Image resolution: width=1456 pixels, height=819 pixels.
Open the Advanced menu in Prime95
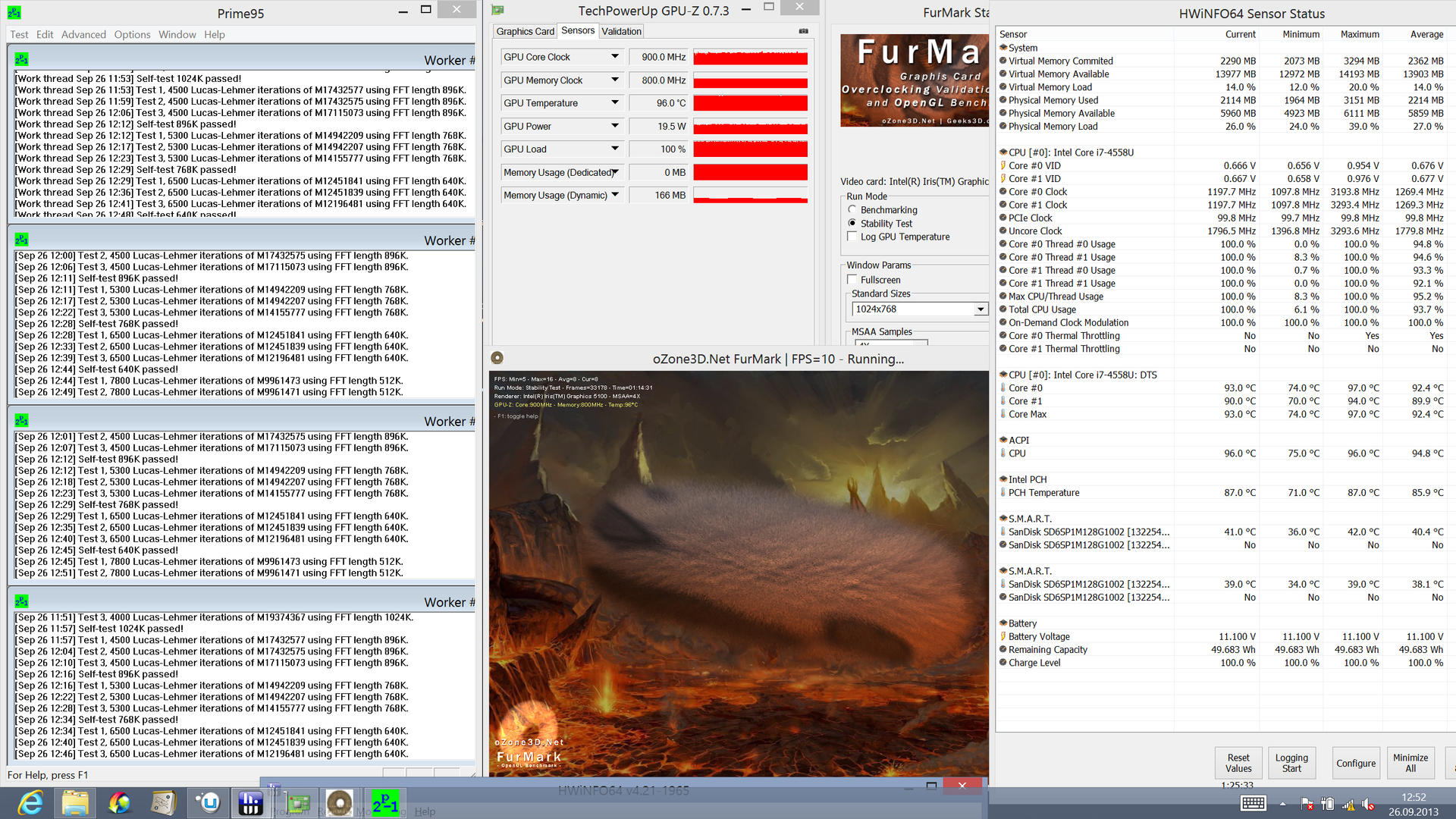83,34
